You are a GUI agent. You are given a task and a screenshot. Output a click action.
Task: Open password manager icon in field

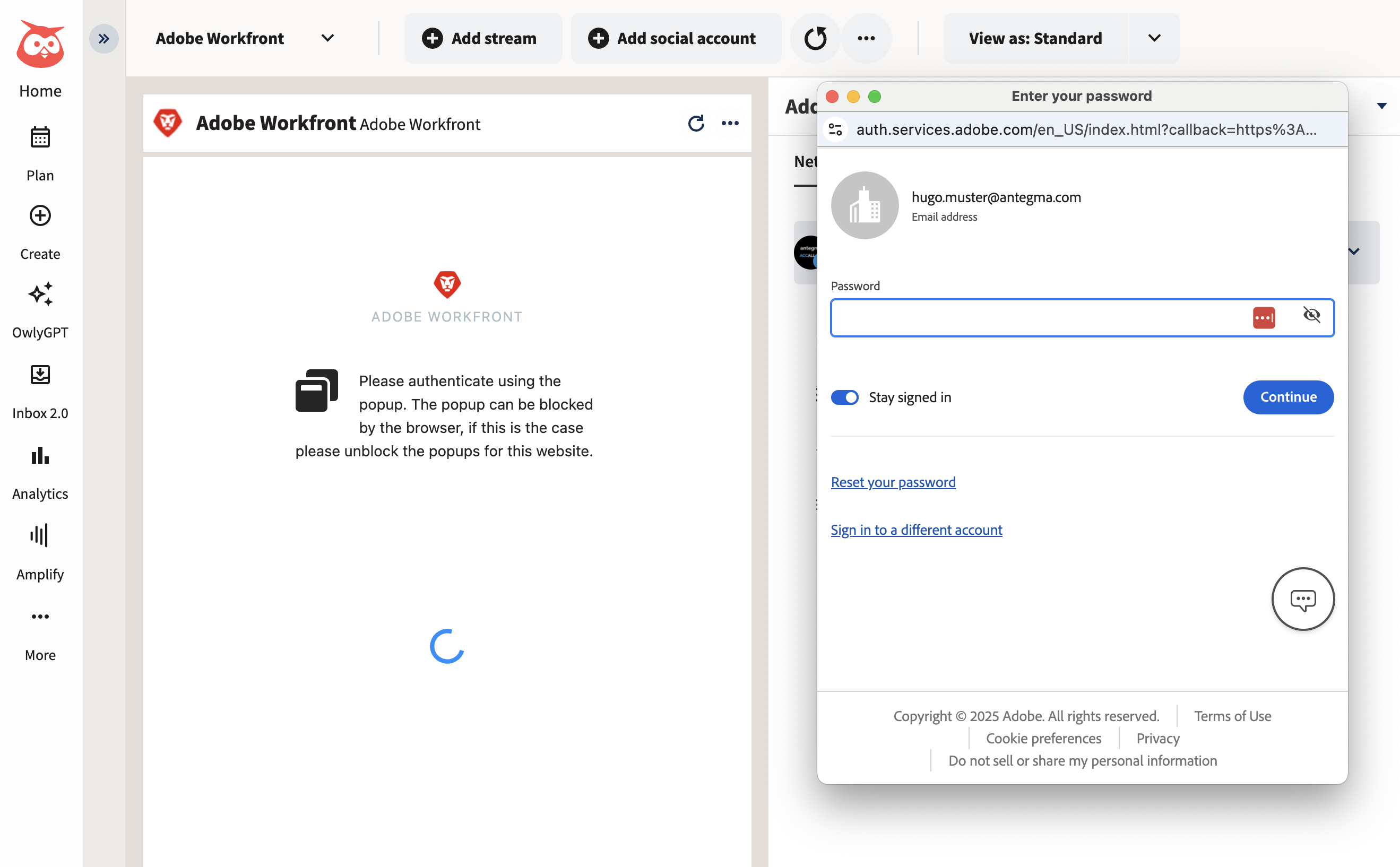pyautogui.click(x=1264, y=317)
